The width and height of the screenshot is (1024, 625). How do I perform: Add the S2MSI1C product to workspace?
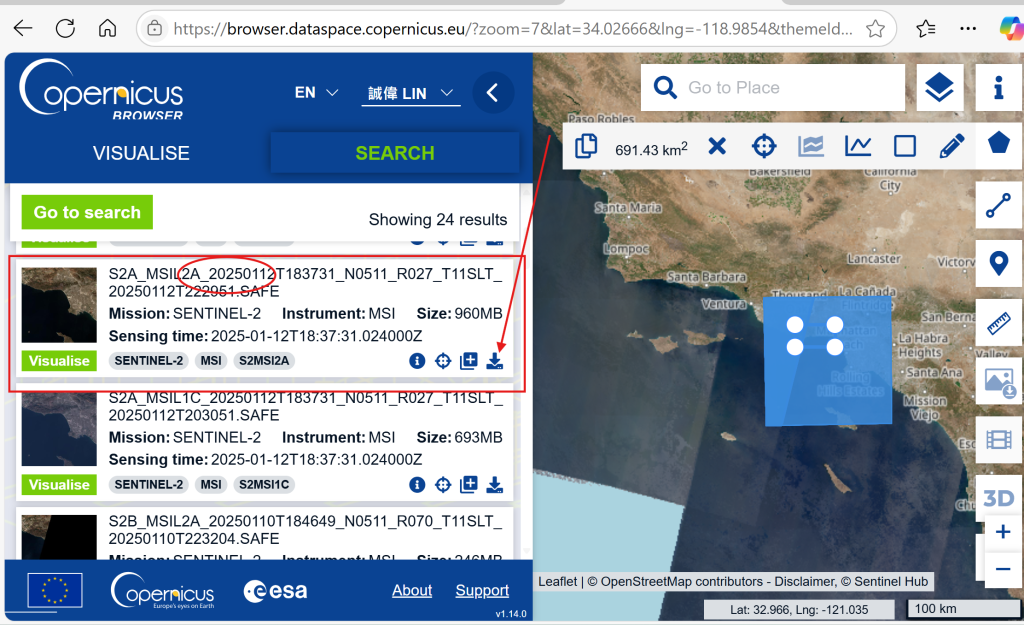click(x=469, y=485)
